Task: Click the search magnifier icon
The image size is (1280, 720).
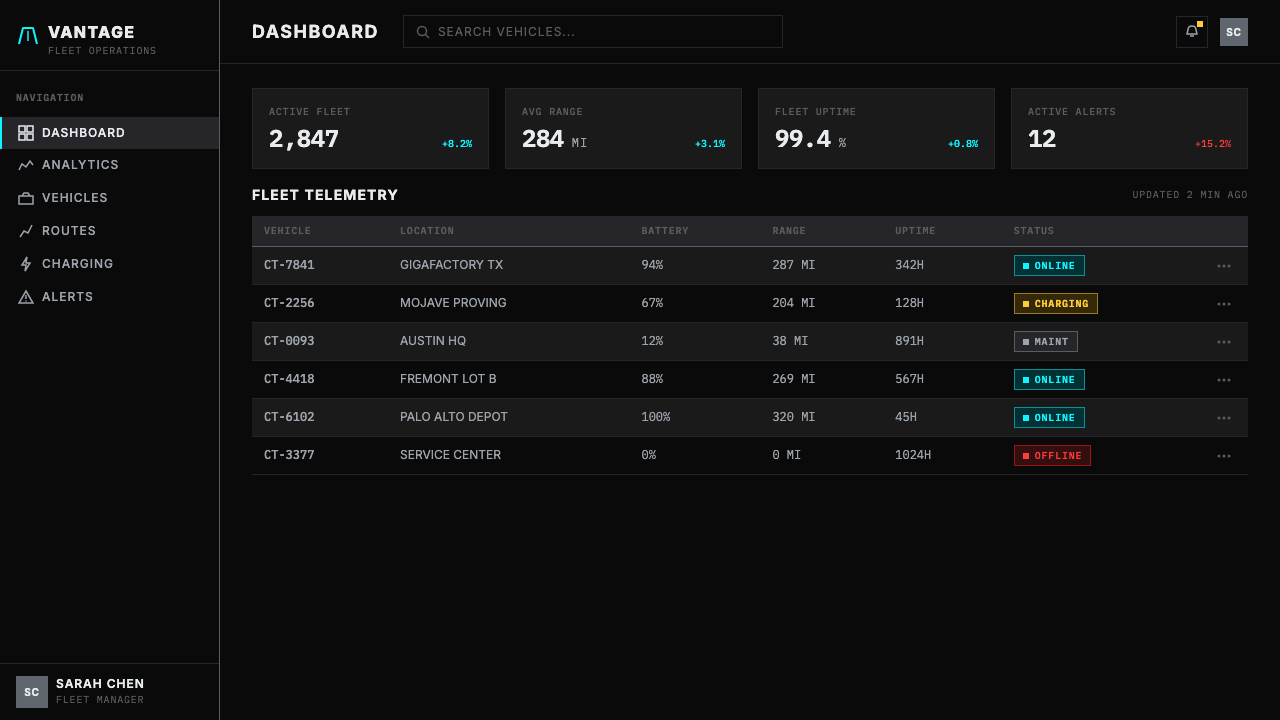Action: pos(423,32)
